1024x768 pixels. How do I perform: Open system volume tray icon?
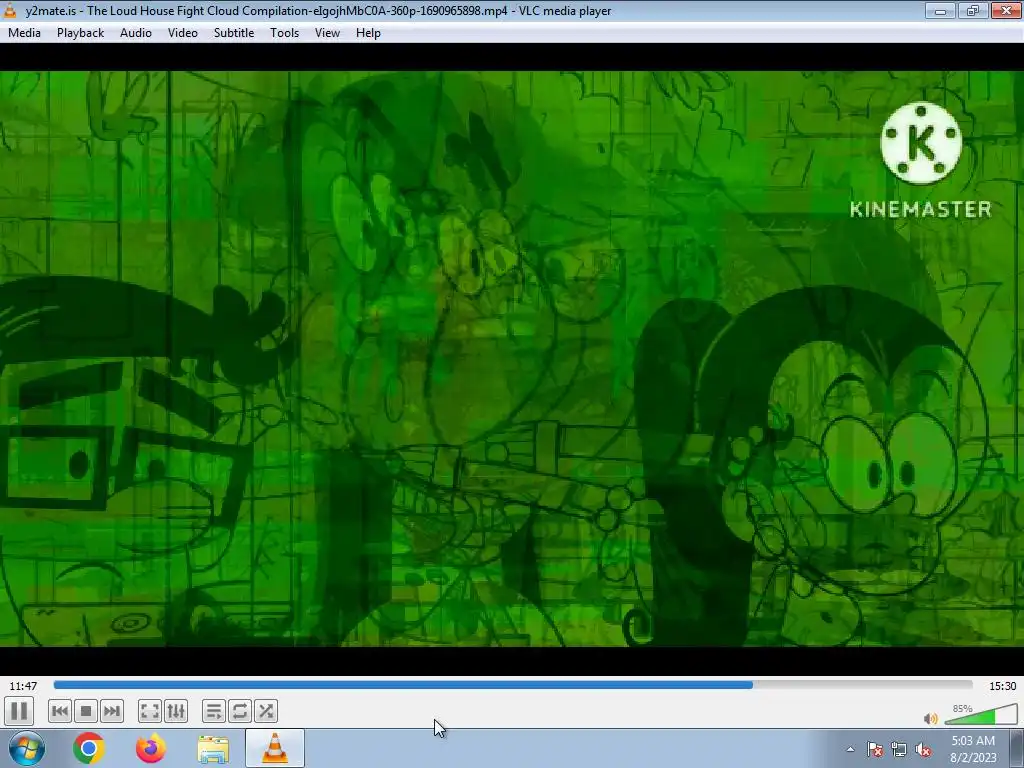pyautogui.click(x=923, y=750)
